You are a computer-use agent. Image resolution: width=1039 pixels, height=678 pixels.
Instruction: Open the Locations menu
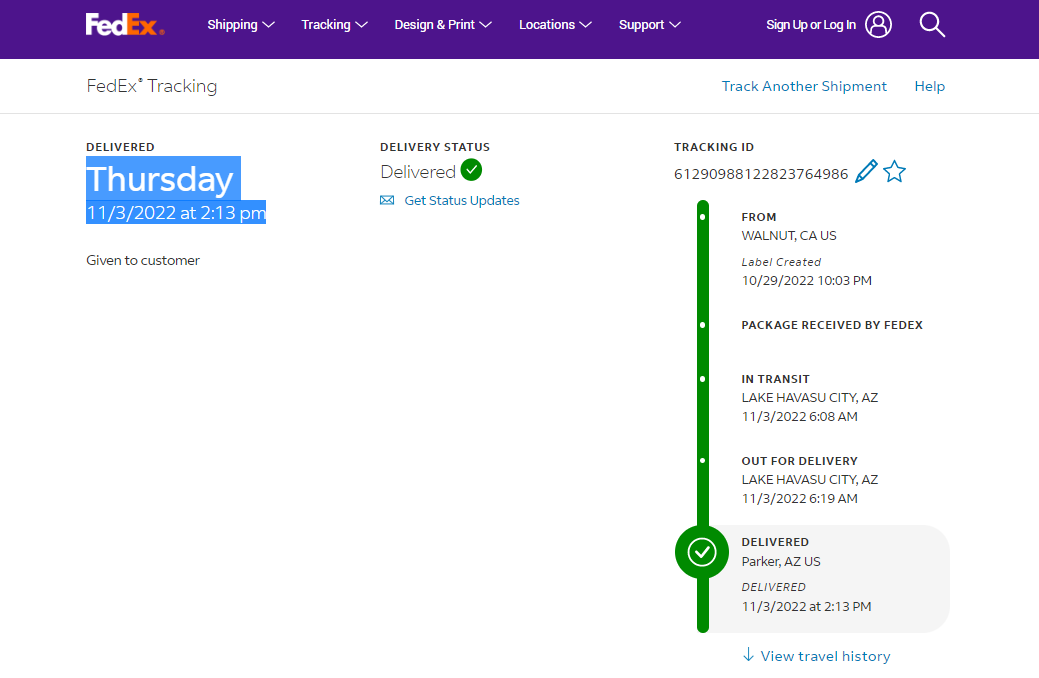(555, 25)
